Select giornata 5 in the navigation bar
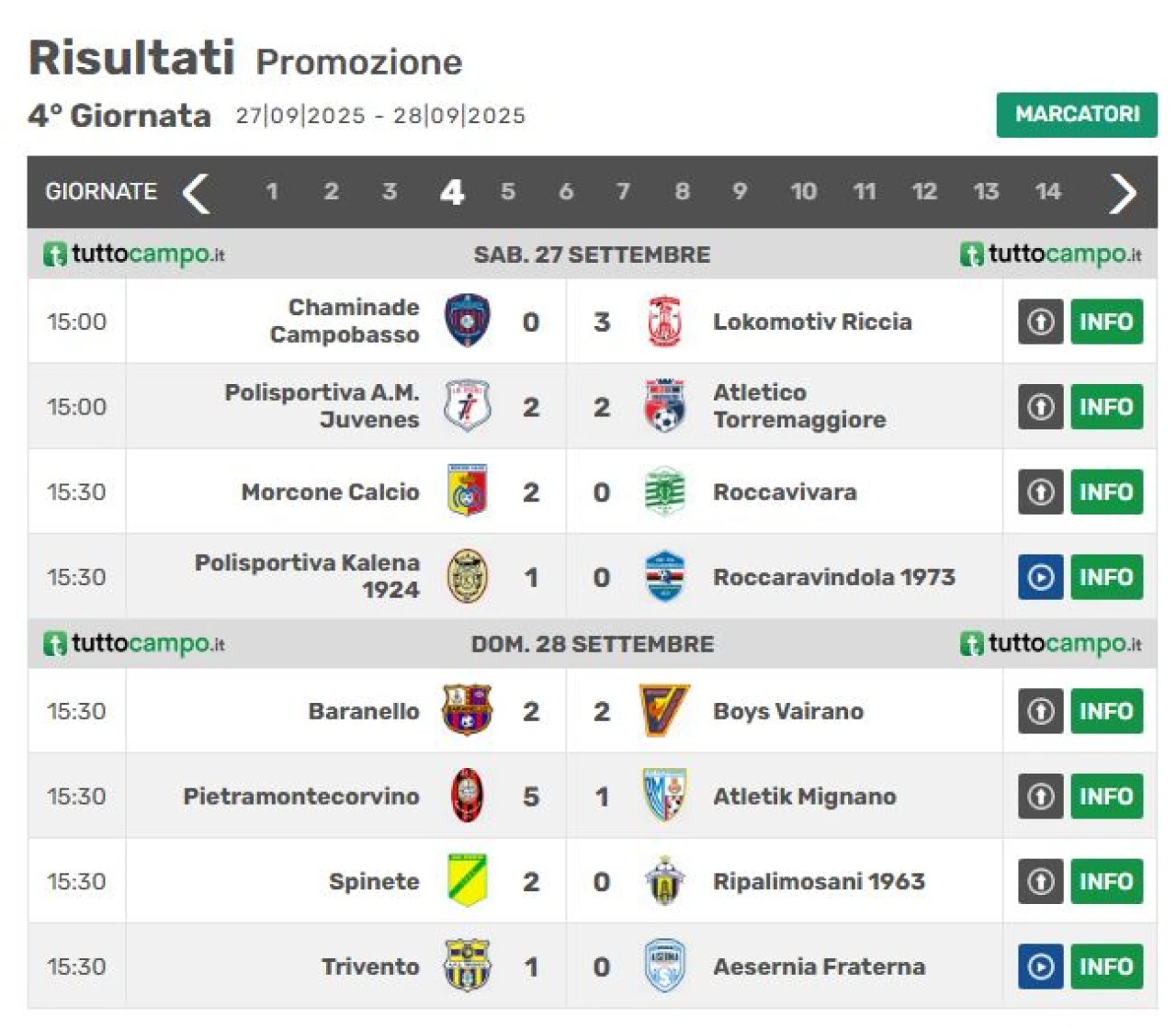 click(507, 191)
